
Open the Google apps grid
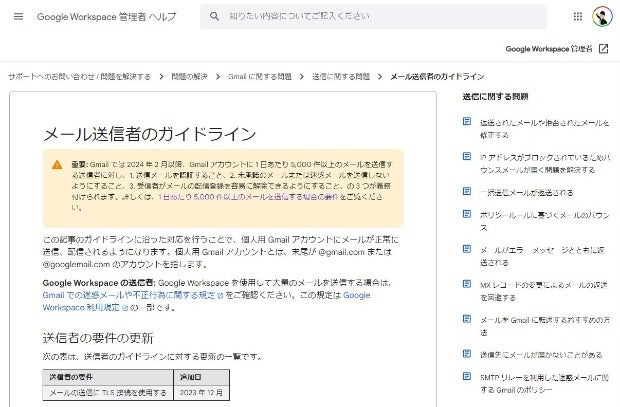[x=578, y=17]
